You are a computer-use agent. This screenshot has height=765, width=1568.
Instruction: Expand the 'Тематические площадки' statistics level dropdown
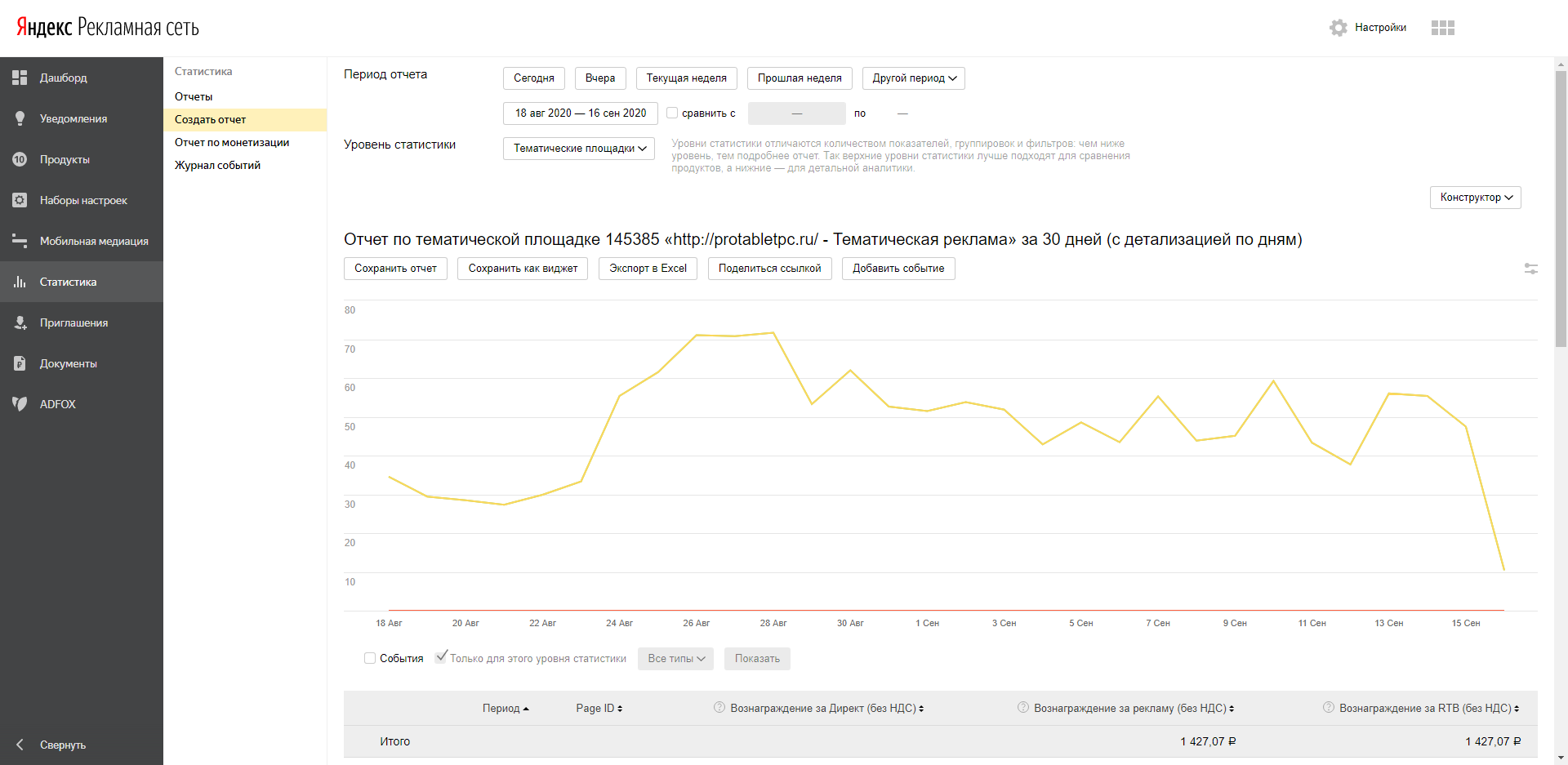(578, 149)
